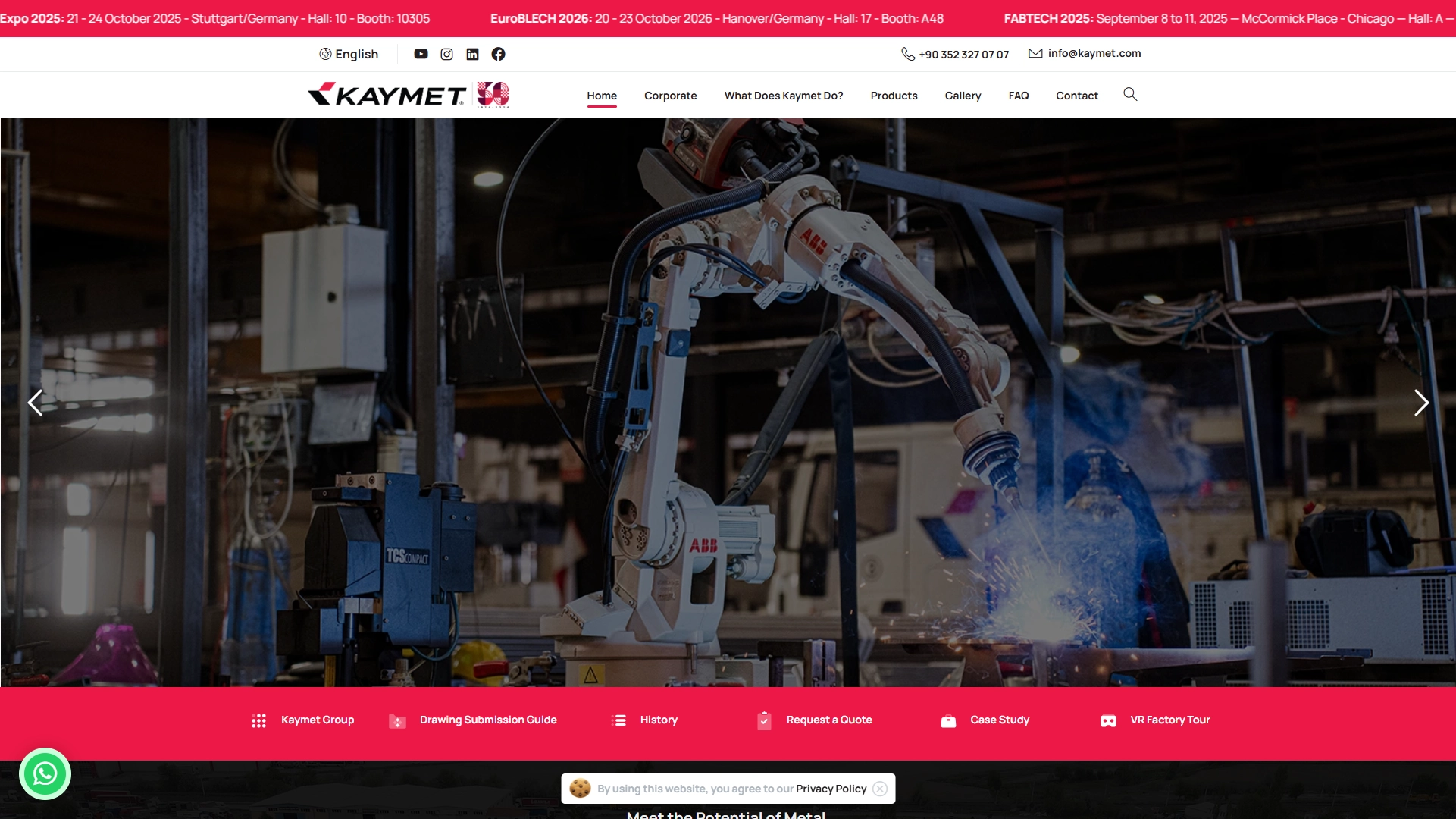This screenshot has height=819, width=1456.
Task: Click the FABTECH 2025 ticker announcement
Action: click(x=1229, y=18)
